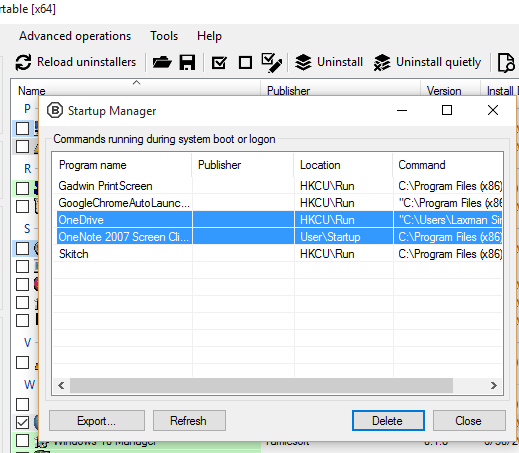Open the Help menu
This screenshot has height=453, width=519.
pyautogui.click(x=209, y=36)
